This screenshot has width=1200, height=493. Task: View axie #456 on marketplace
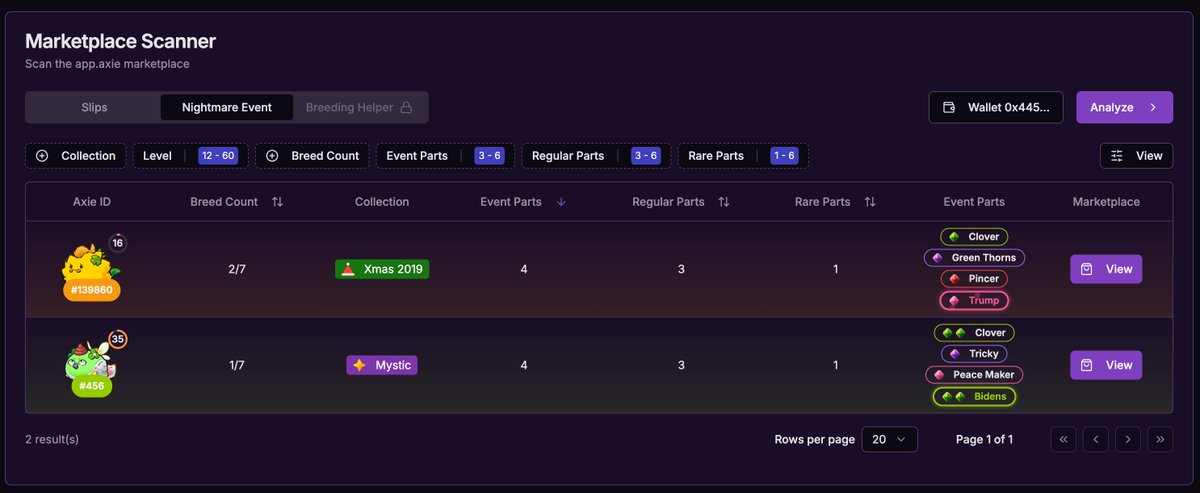pyautogui.click(x=1106, y=365)
